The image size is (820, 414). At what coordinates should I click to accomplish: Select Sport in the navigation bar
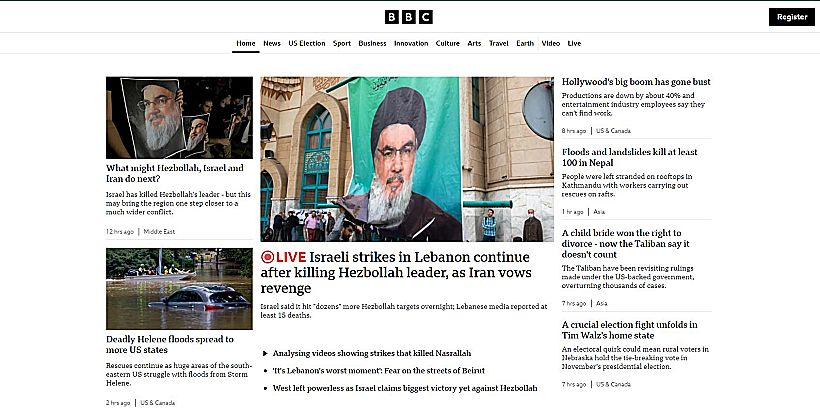(x=342, y=43)
